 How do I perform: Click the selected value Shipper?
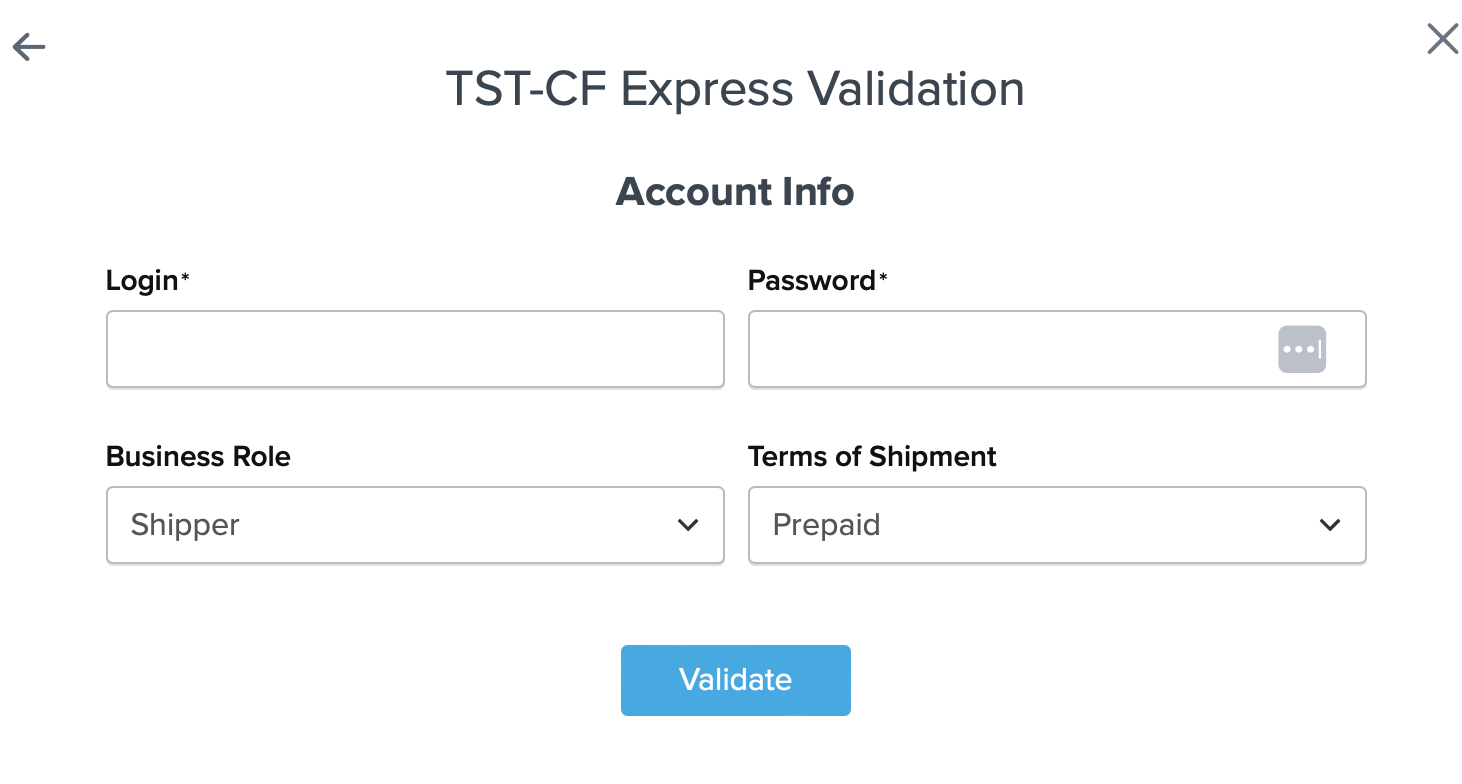pos(185,525)
